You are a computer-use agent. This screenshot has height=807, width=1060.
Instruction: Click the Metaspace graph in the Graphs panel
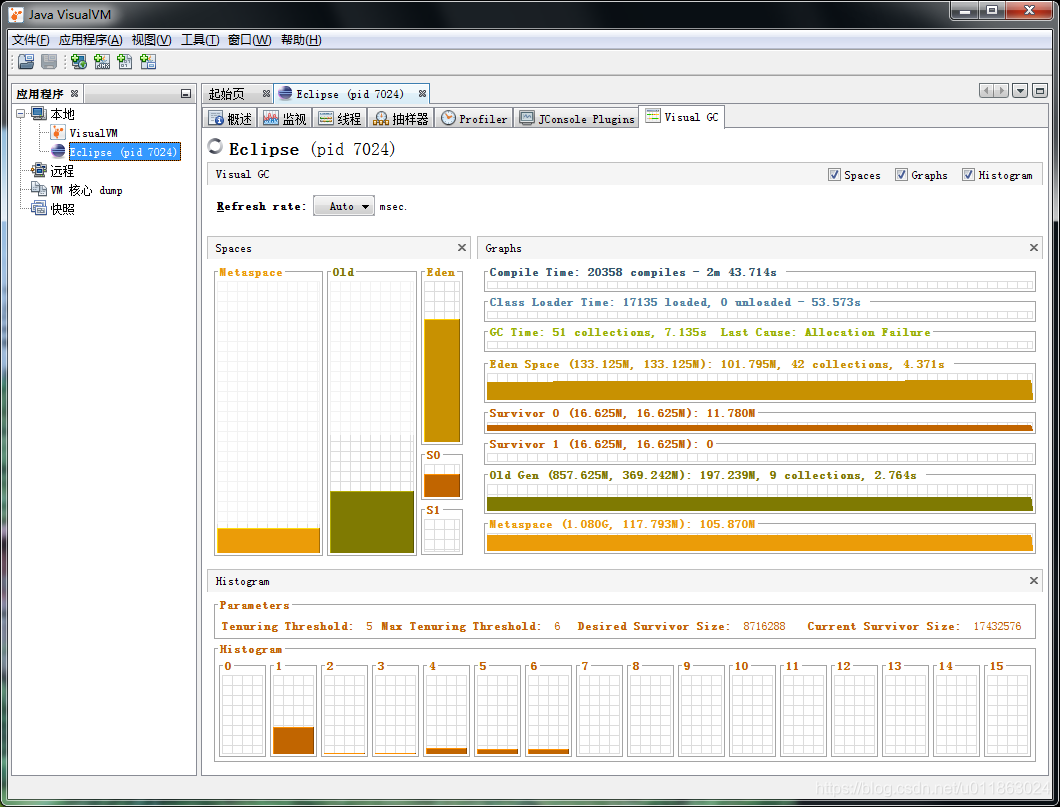tap(760, 542)
